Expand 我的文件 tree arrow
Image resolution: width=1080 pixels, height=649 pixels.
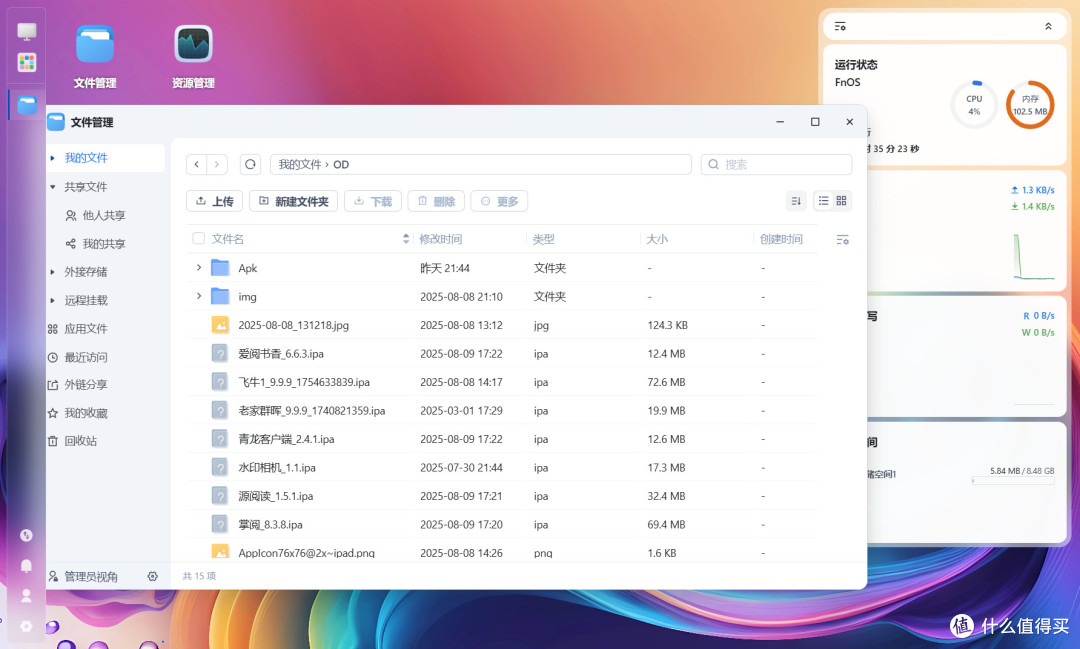tap(53, 158)
